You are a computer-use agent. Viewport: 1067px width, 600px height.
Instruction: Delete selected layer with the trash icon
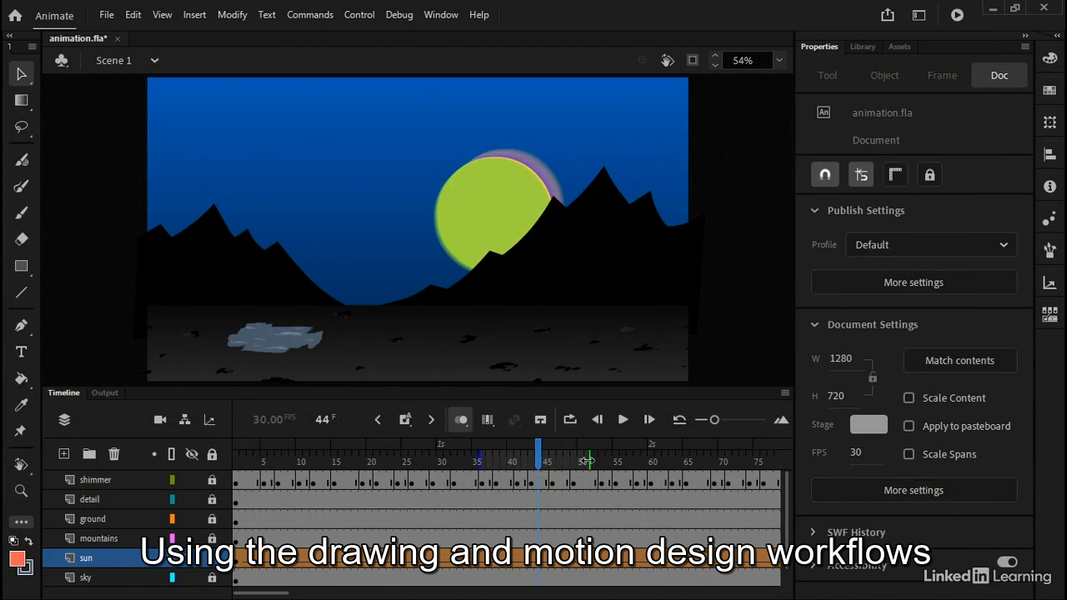point(114,454)
